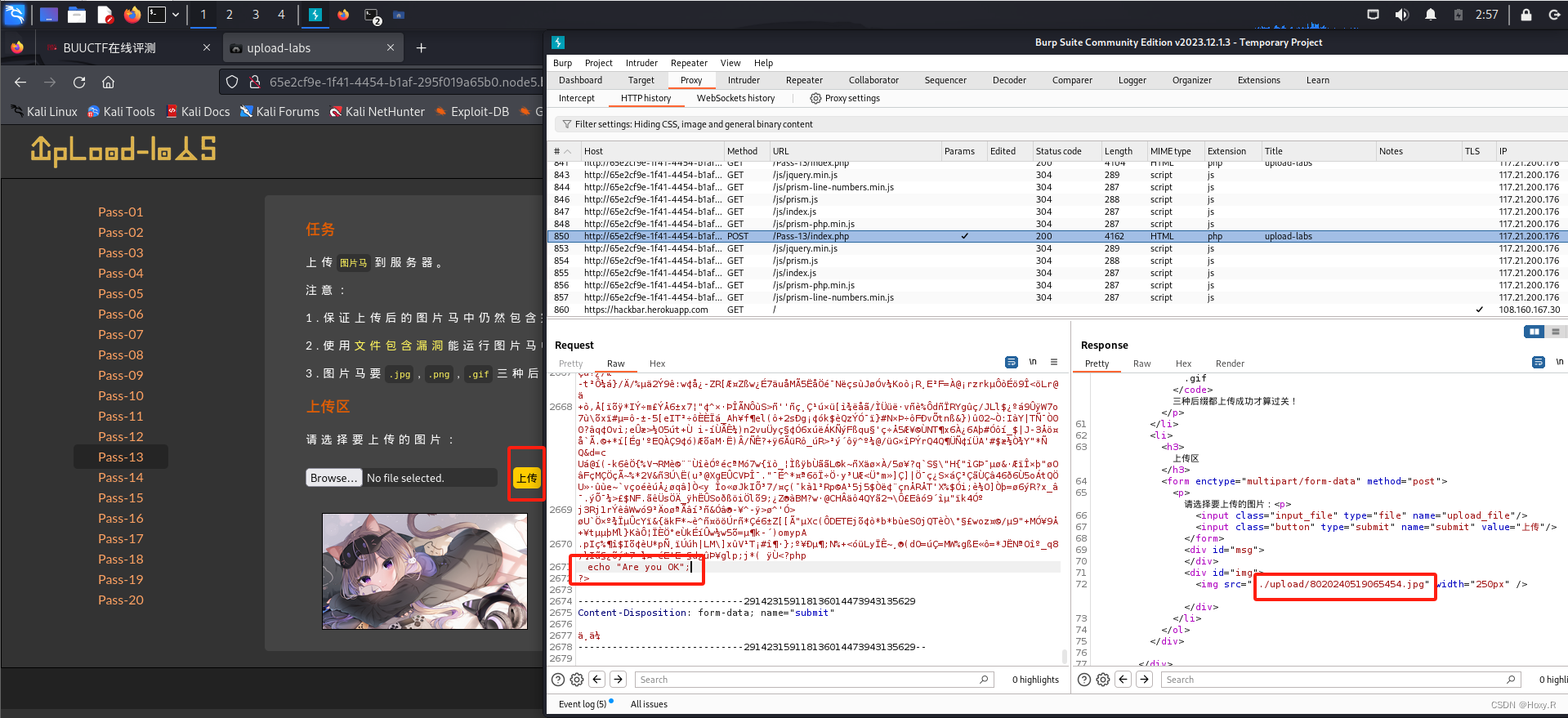The height and width of the screenshot is (718, 1568).
Task: Switch to workspace 4
Action: [281, 15]
